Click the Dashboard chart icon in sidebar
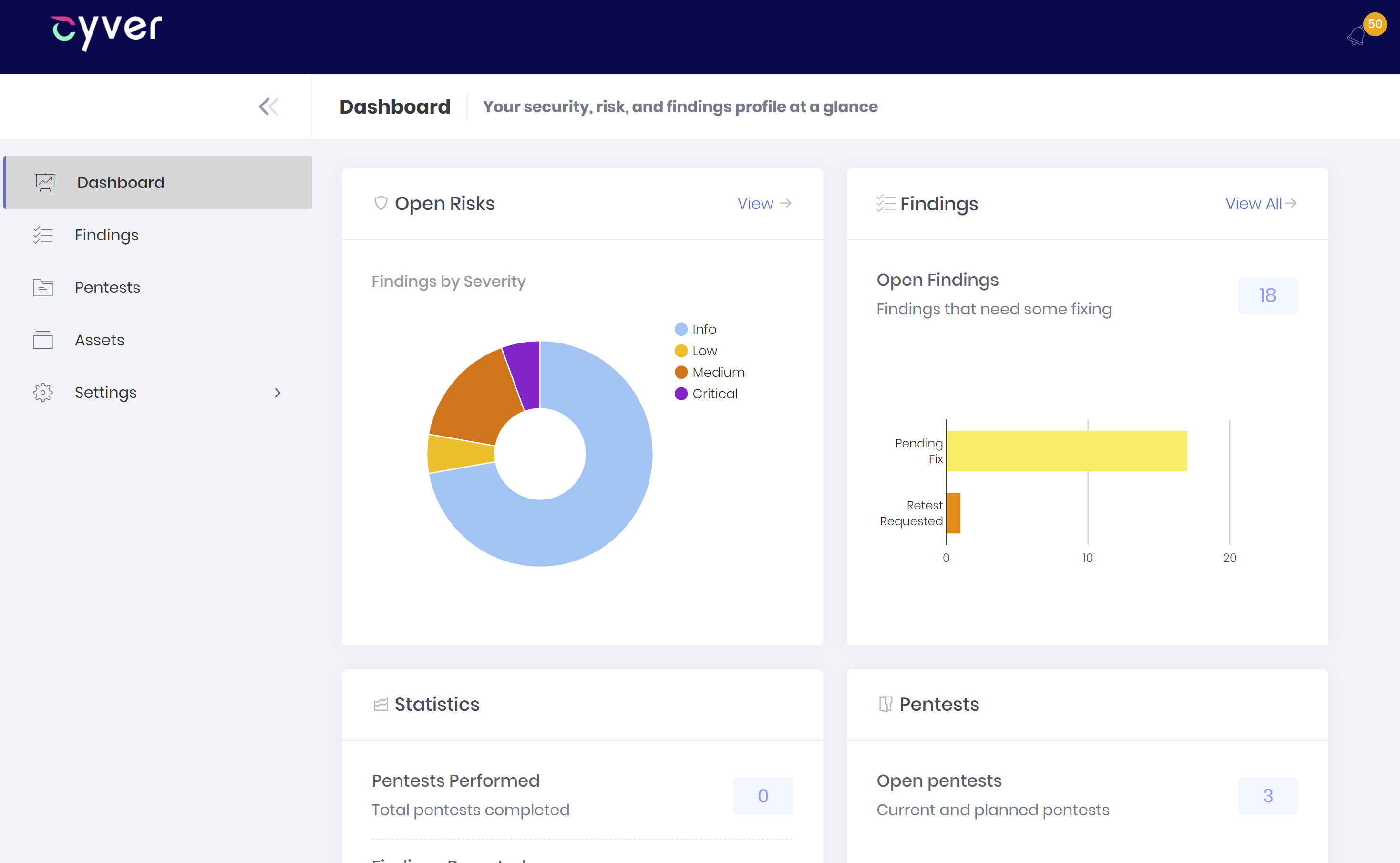1400x863 pixels. click(x=45, y=183)
